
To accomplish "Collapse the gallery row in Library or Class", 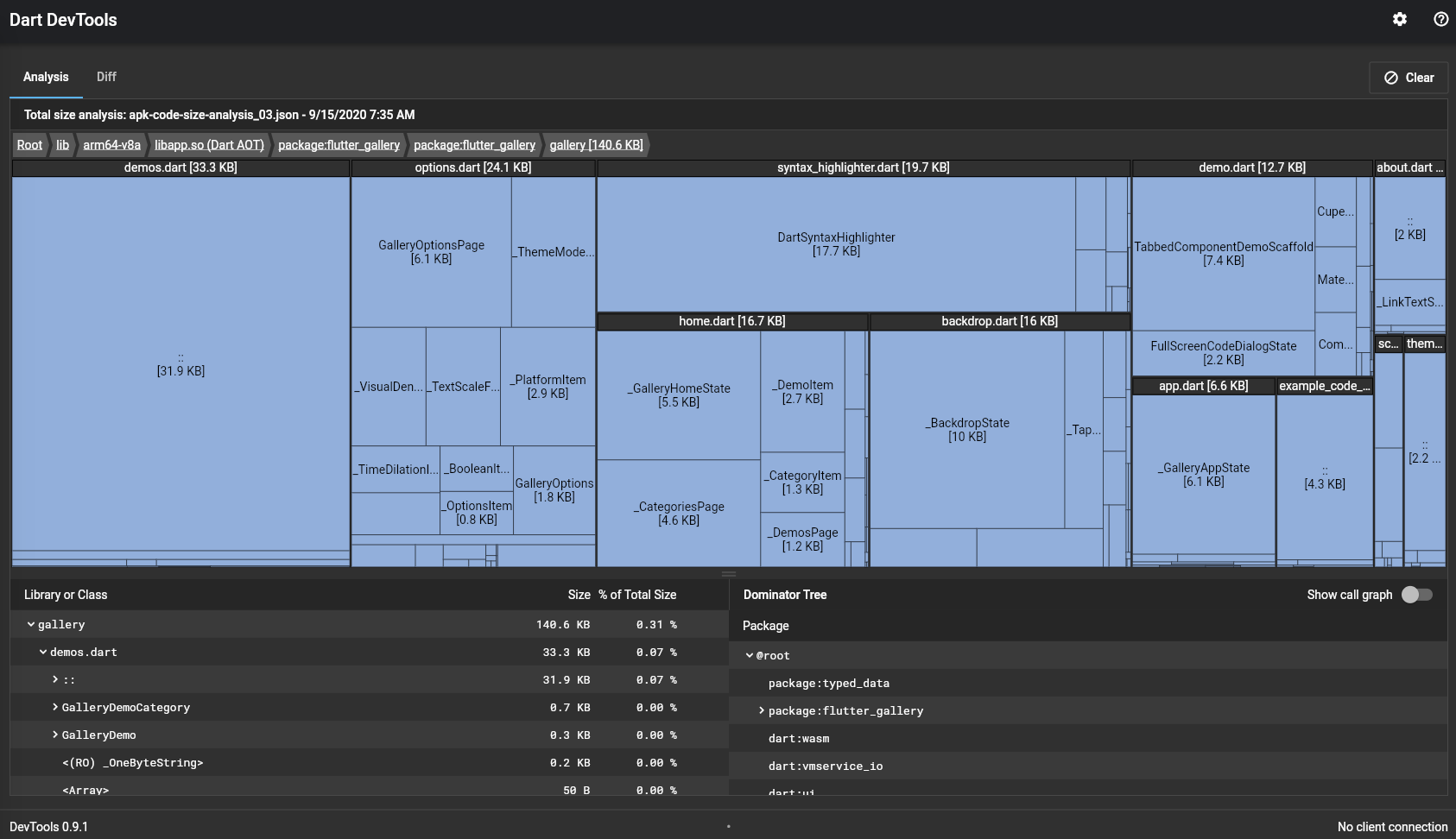I will [31, 624].
